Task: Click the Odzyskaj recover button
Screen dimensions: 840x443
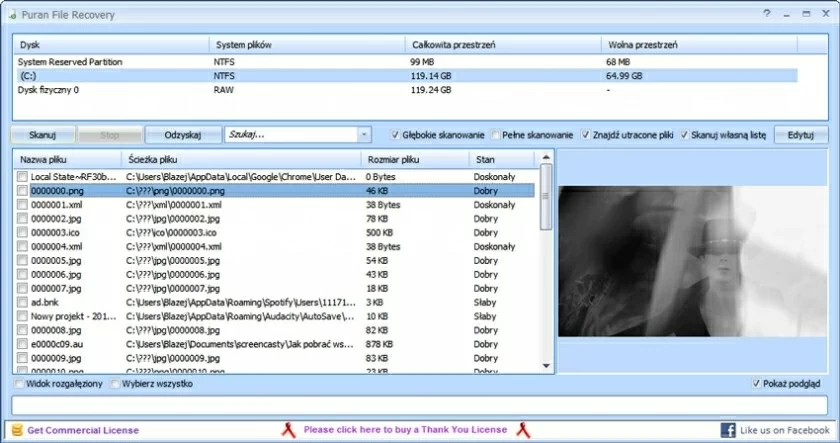Action: click(x=183, y=135)
